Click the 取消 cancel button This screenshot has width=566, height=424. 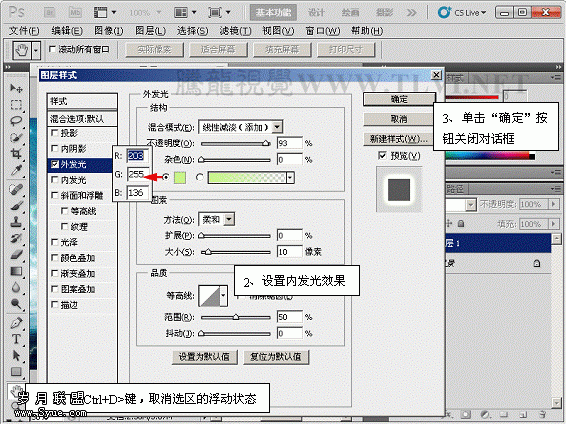pyautogui.click(x=399, y=119)
